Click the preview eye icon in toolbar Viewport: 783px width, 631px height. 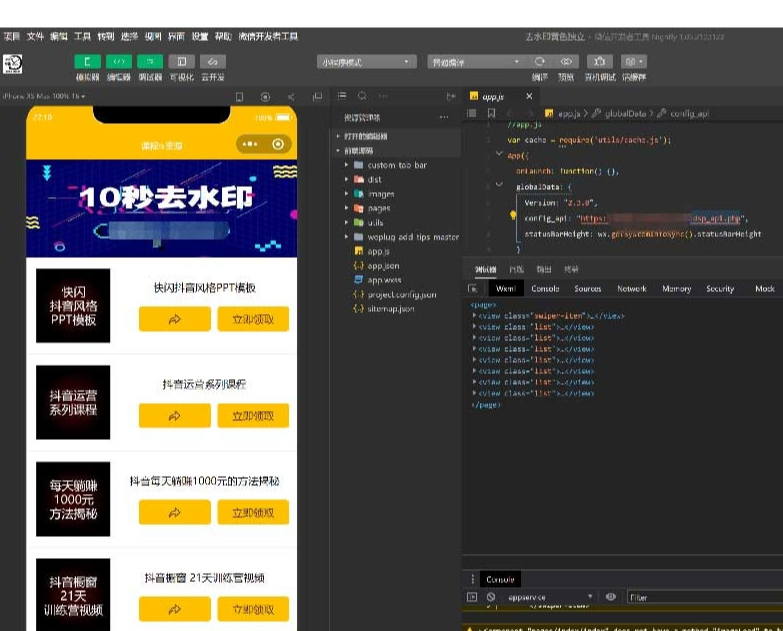tap(566, 61)
